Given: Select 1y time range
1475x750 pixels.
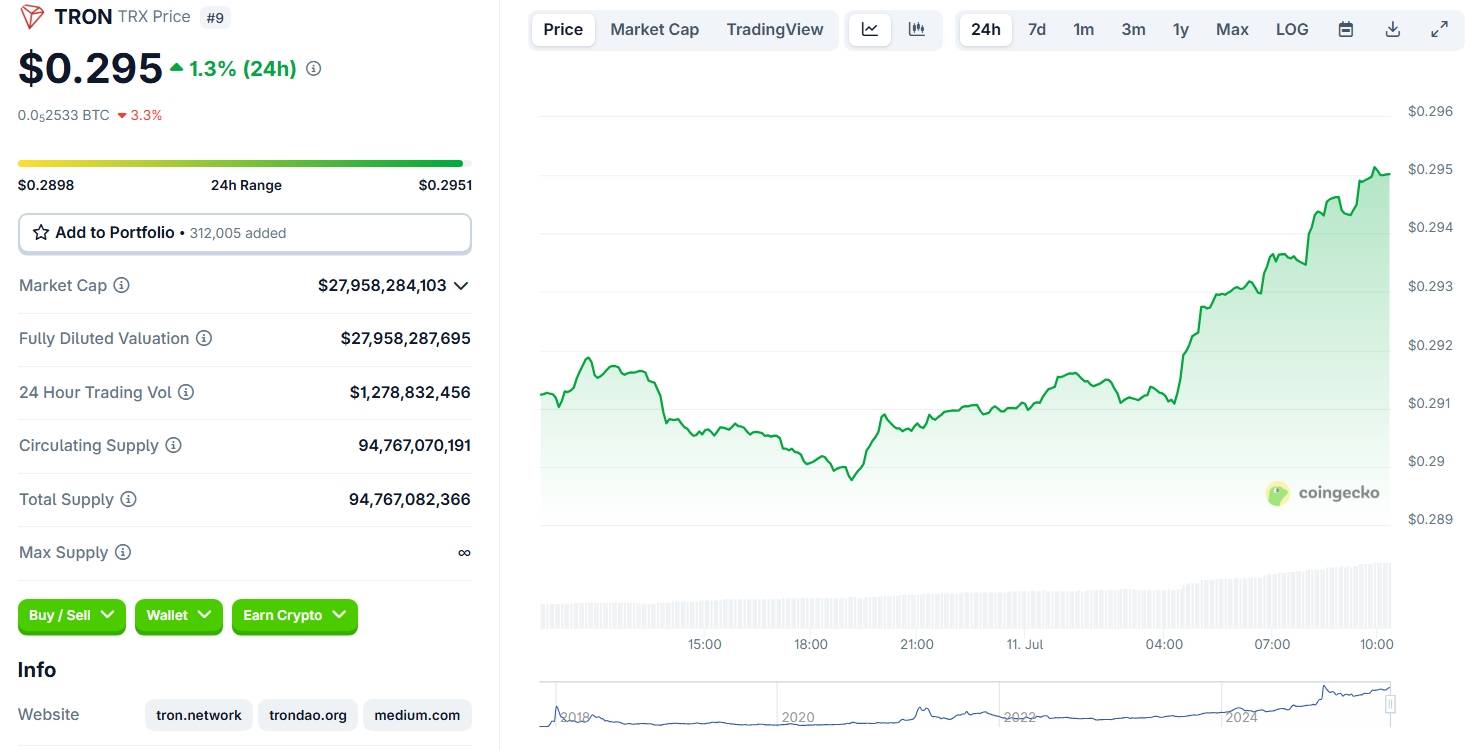Looking at the screenshot, I should pyautogui.click(x=1181, y=30).
